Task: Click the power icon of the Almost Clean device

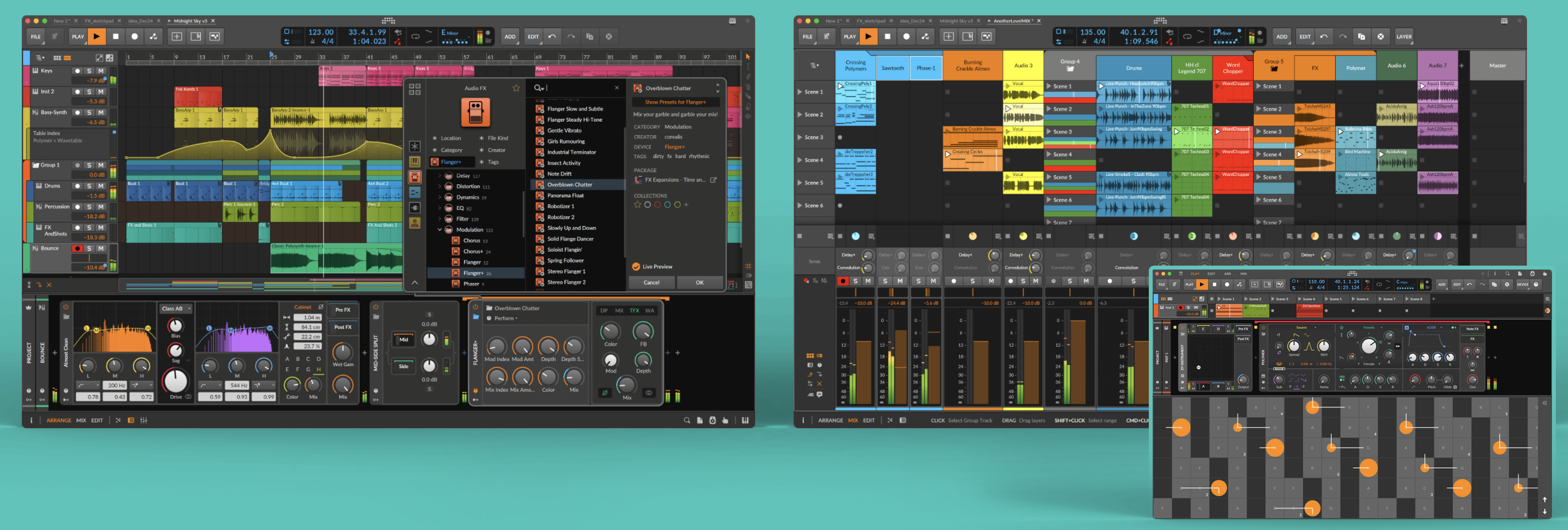Action: (x=65, y=307)
